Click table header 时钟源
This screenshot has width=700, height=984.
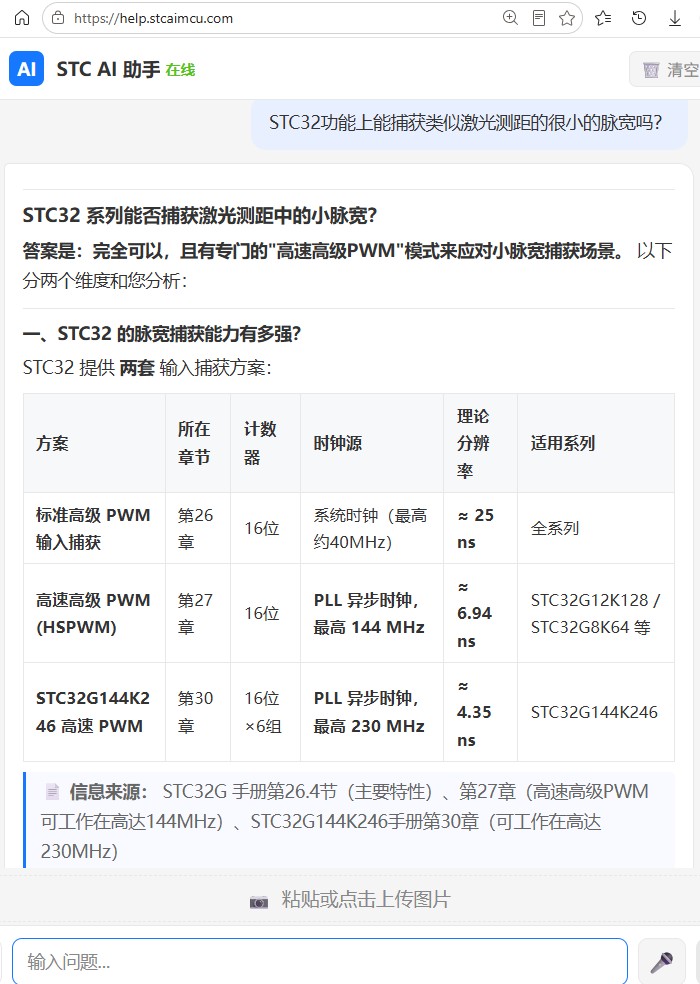click(x=372, y=443)
